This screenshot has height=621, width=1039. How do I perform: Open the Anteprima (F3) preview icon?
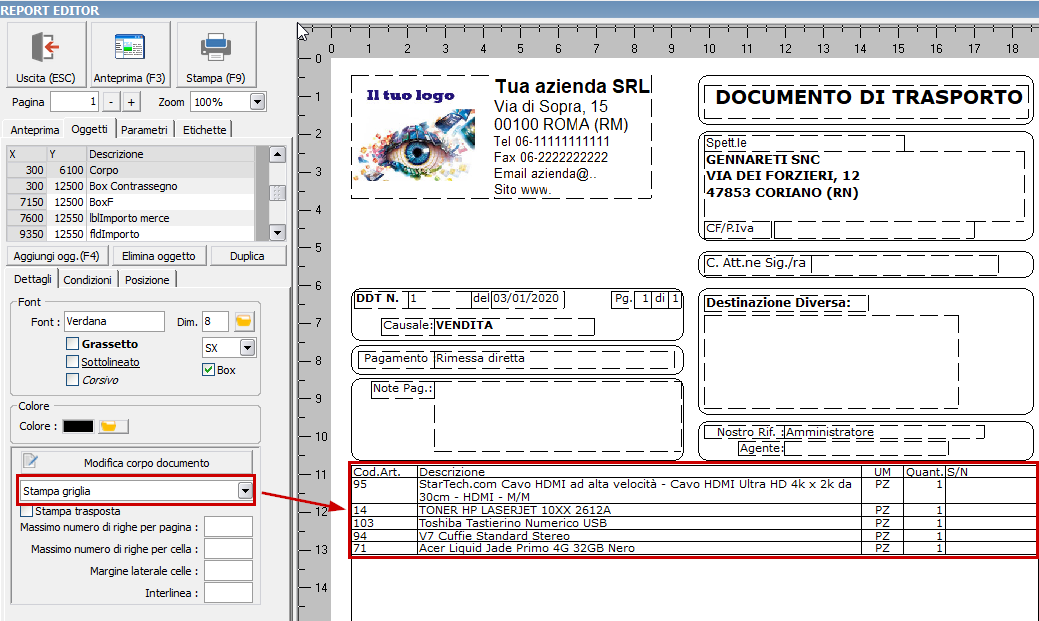pyautogui.click(x=129, y=48)
